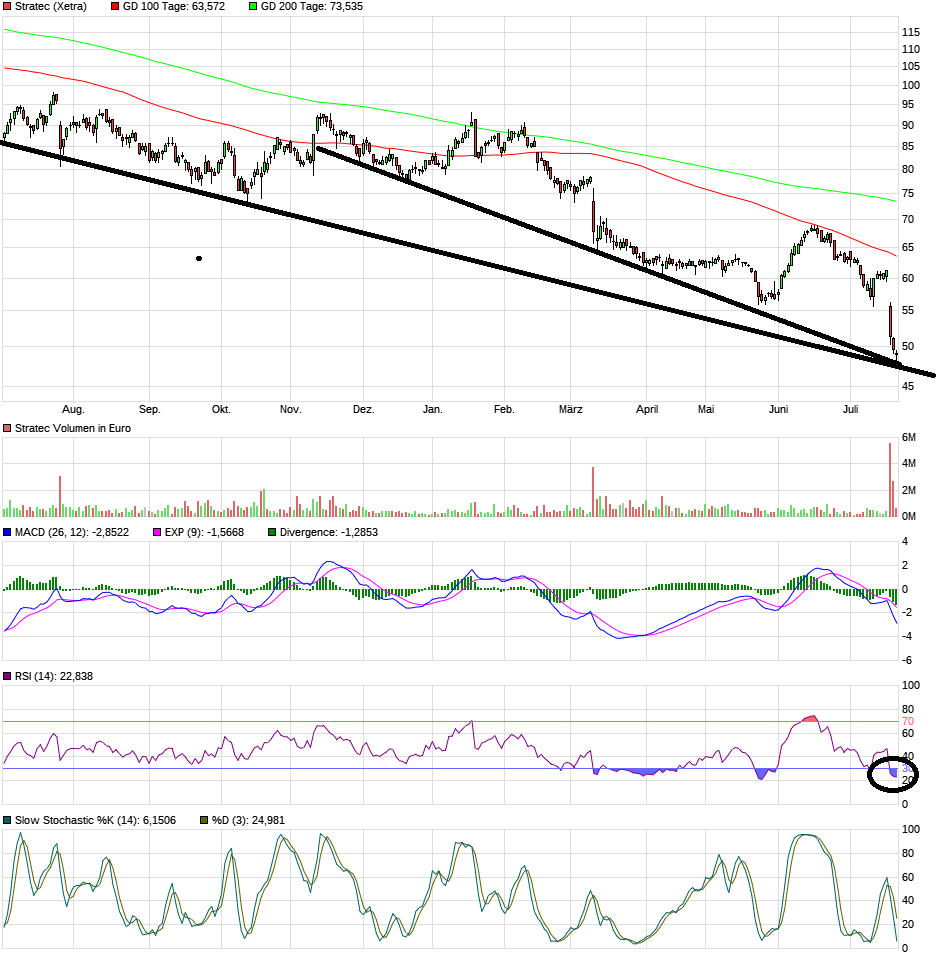Click the 'Feb.' month axis label

tap(504, 410)
